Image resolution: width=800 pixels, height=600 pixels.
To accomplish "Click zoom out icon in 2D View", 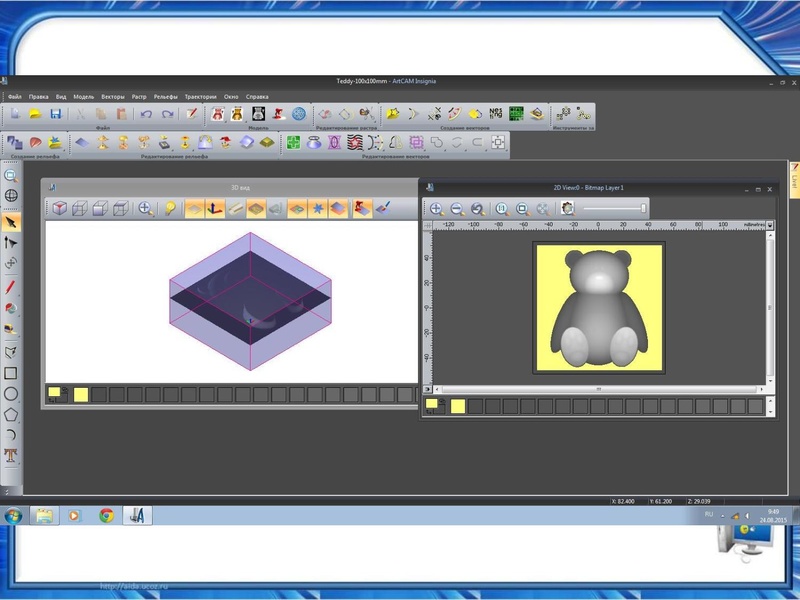I will (x=457, y=209).
